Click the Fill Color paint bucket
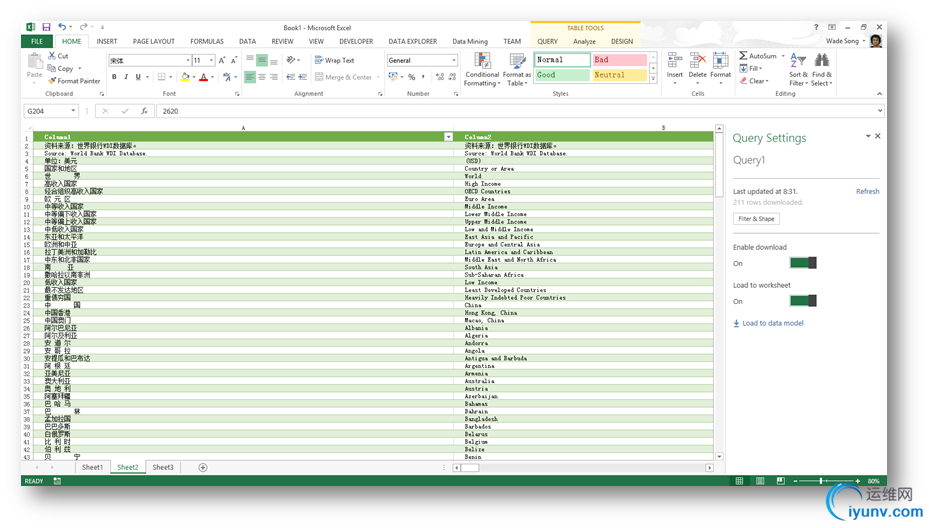 pyautogui.click(x=185, y=77)
